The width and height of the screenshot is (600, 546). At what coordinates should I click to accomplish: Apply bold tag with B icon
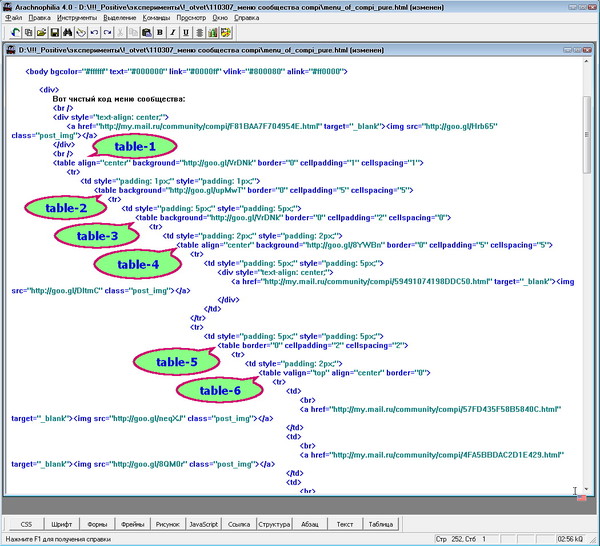tap(160, 33)
